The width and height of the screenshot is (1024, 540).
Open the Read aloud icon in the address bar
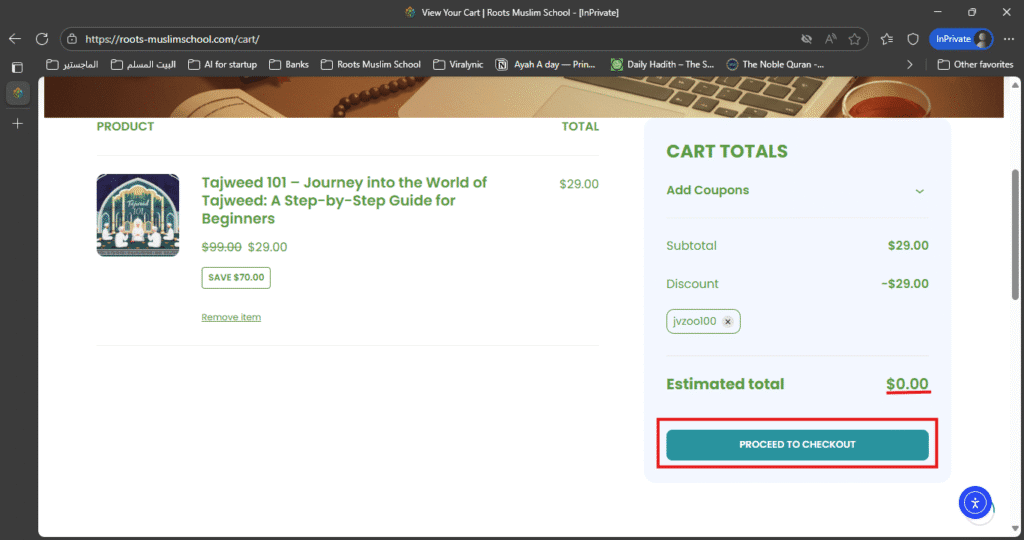tap(830, 39)
